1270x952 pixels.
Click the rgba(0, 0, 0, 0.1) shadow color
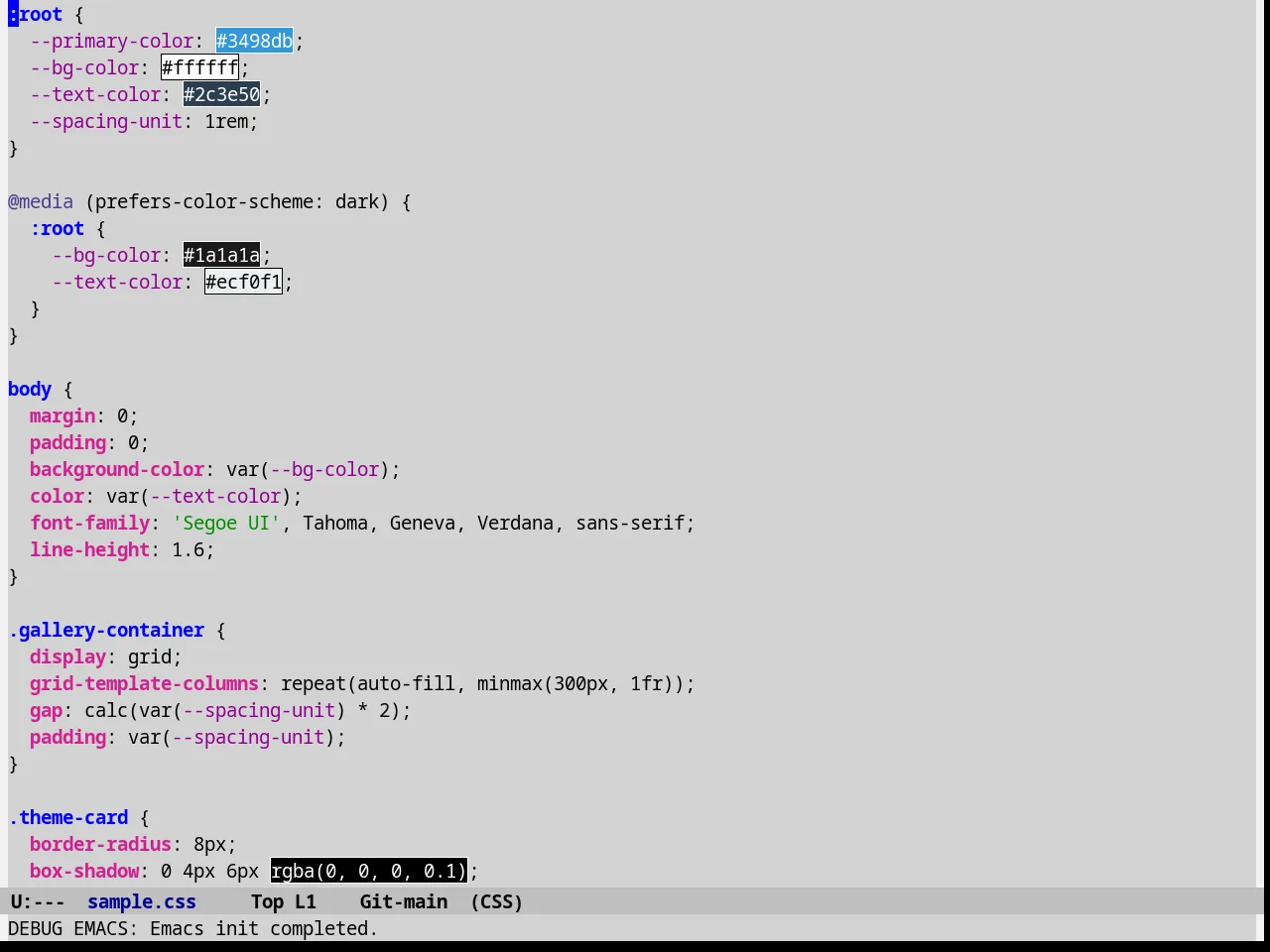(368, 871)
